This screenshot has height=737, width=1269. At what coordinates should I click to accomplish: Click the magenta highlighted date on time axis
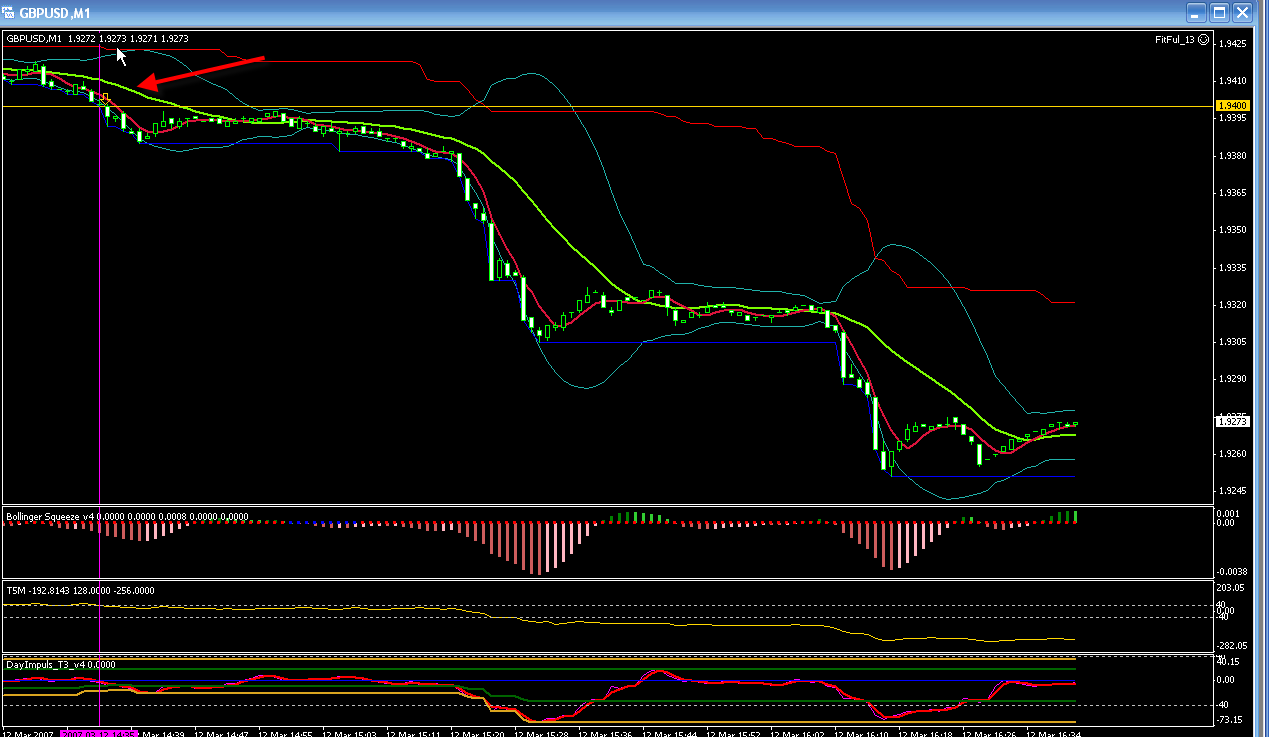[98, 732]
